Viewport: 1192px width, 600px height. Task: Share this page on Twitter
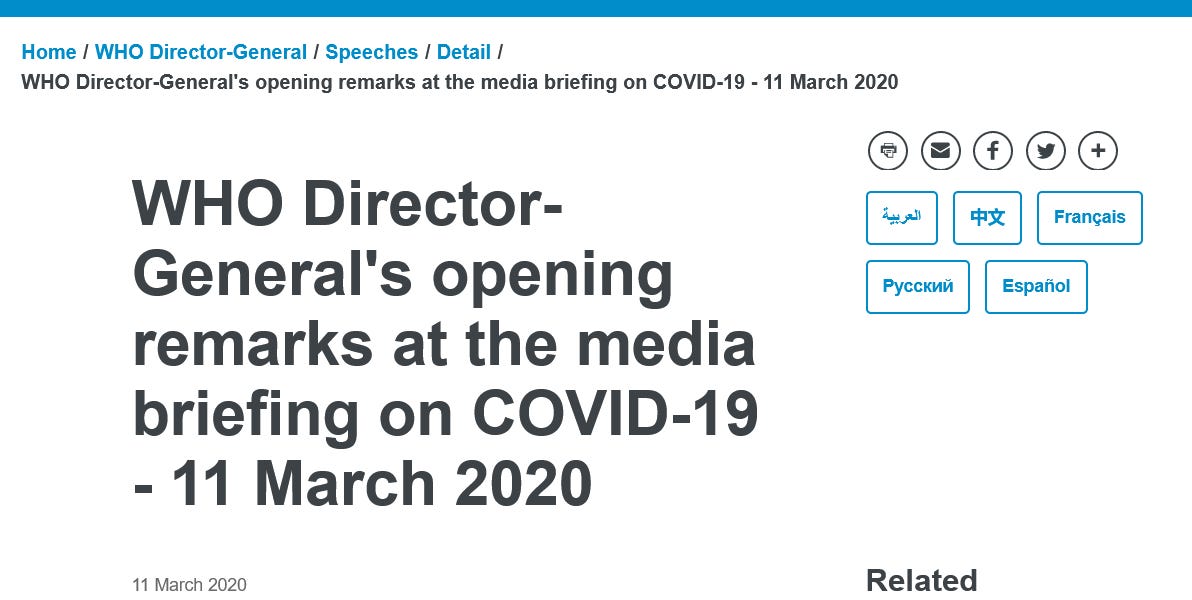click(x=1046, y=151)
